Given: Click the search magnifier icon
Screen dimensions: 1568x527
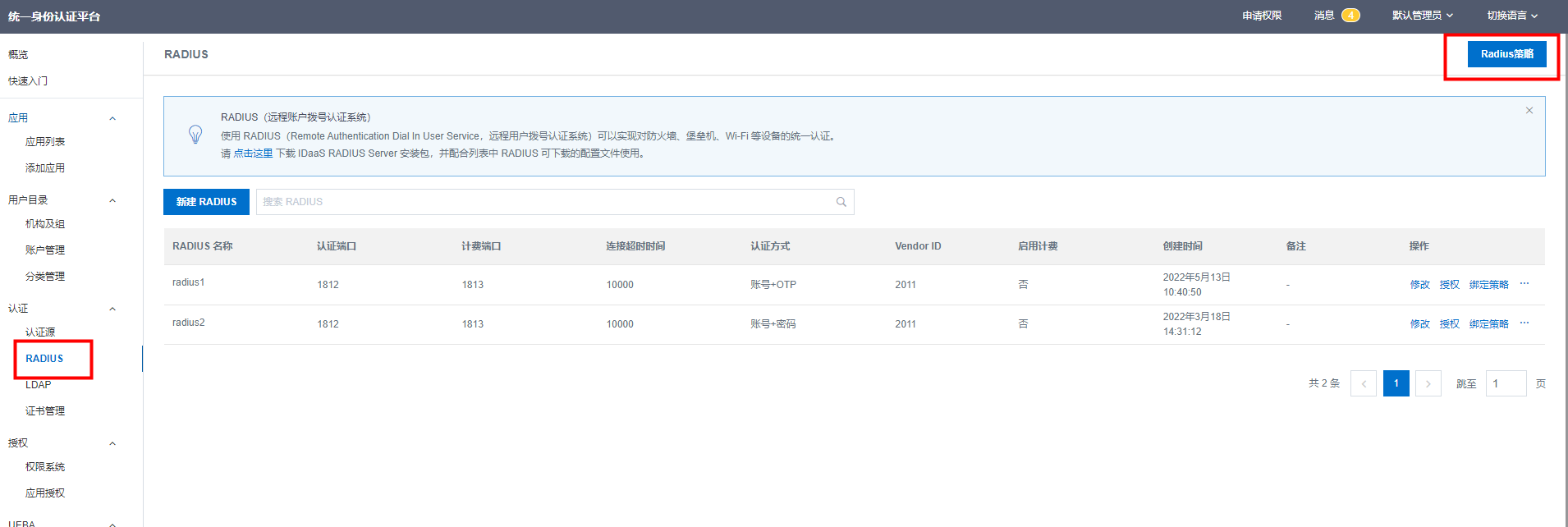Looking at the screenshot, I should pos(841,202).
